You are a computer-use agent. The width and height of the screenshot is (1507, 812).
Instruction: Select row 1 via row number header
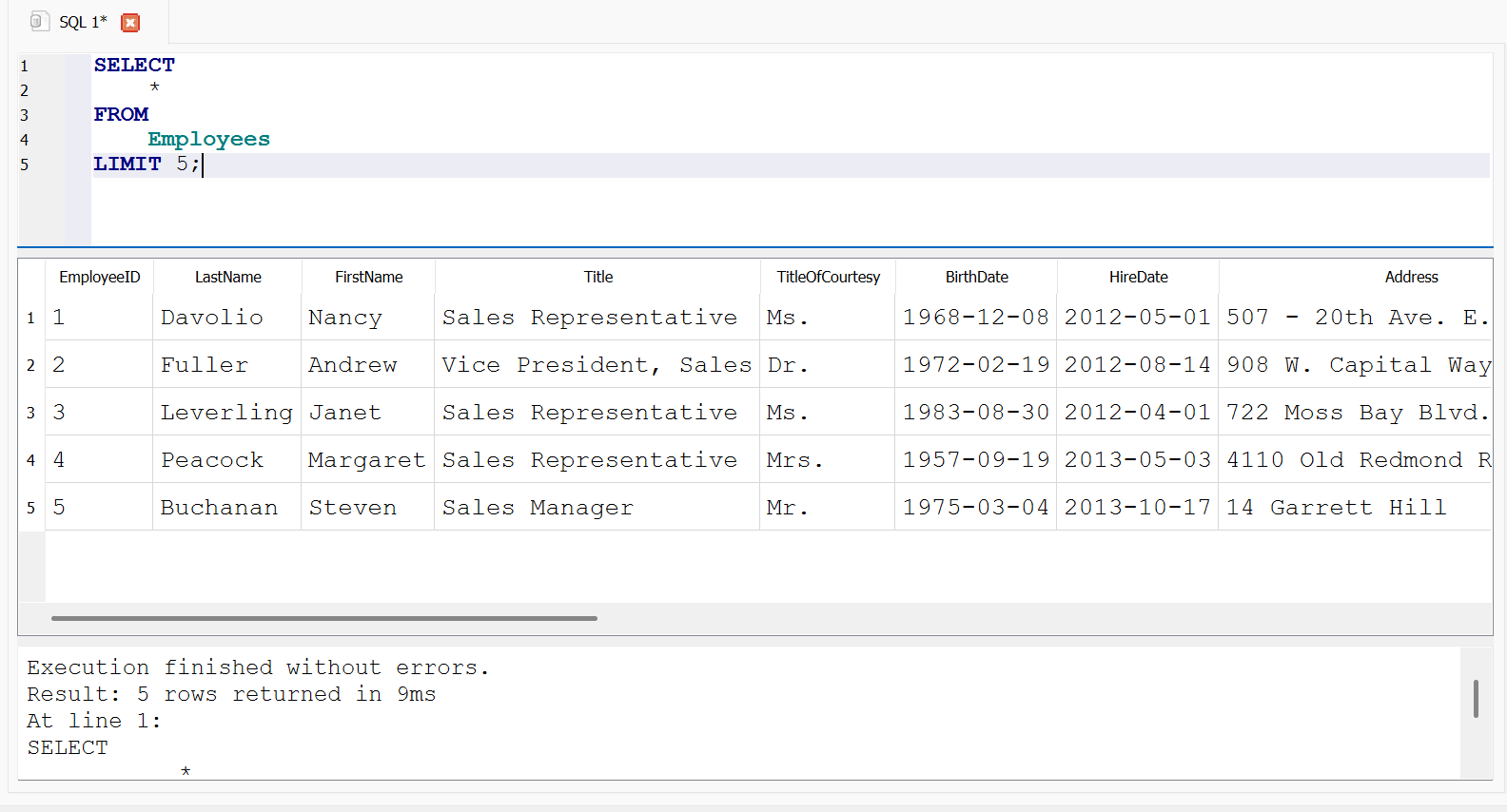31,318
